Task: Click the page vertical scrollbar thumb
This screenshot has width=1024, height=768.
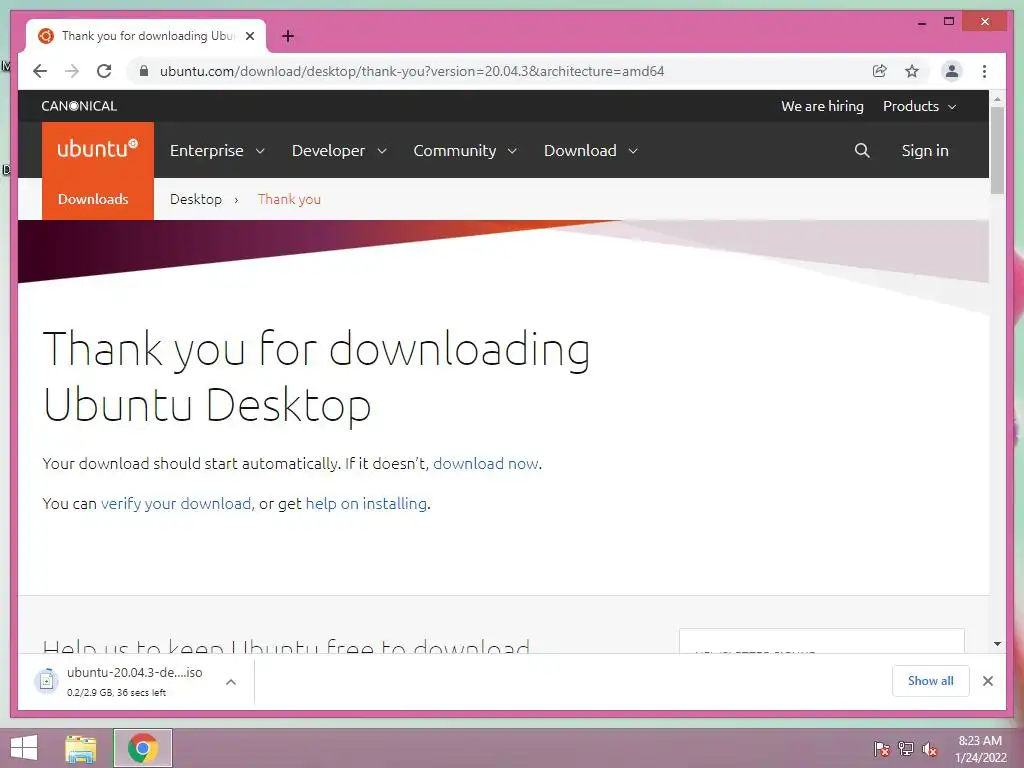Action: click(997, 150)
